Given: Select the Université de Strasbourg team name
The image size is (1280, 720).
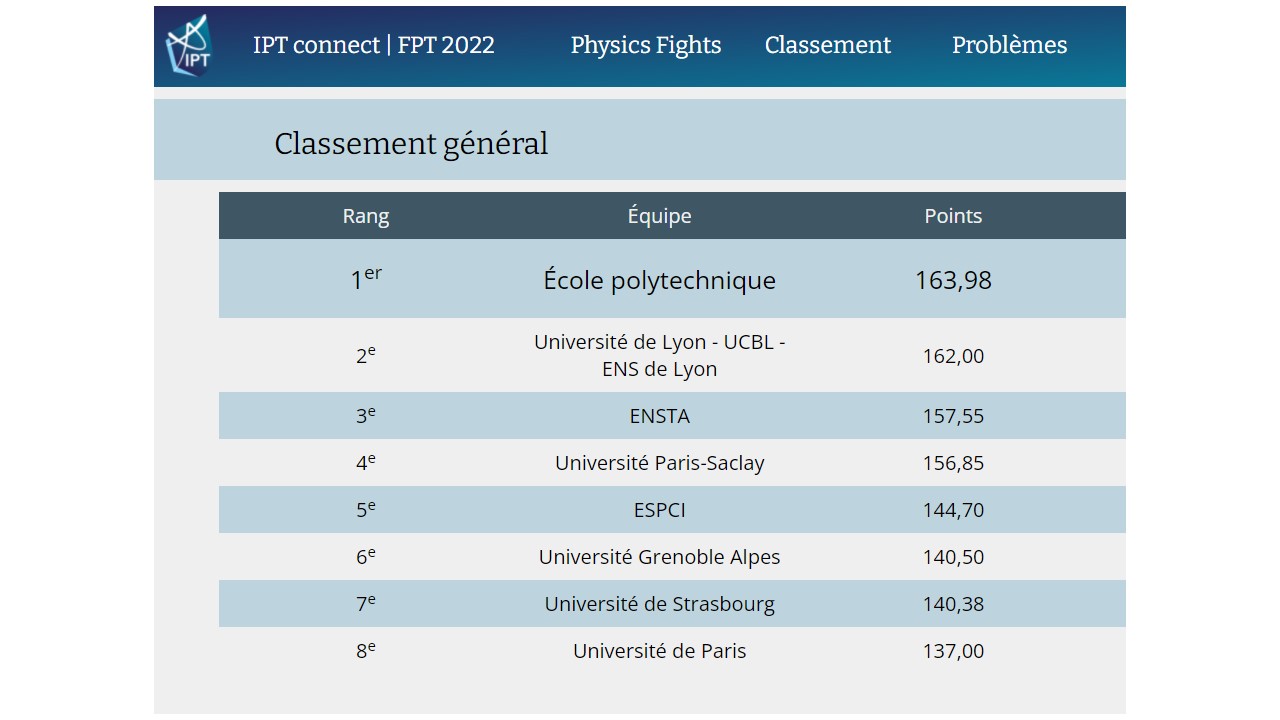Looking at the screenshot, I should tap(660, 604).
